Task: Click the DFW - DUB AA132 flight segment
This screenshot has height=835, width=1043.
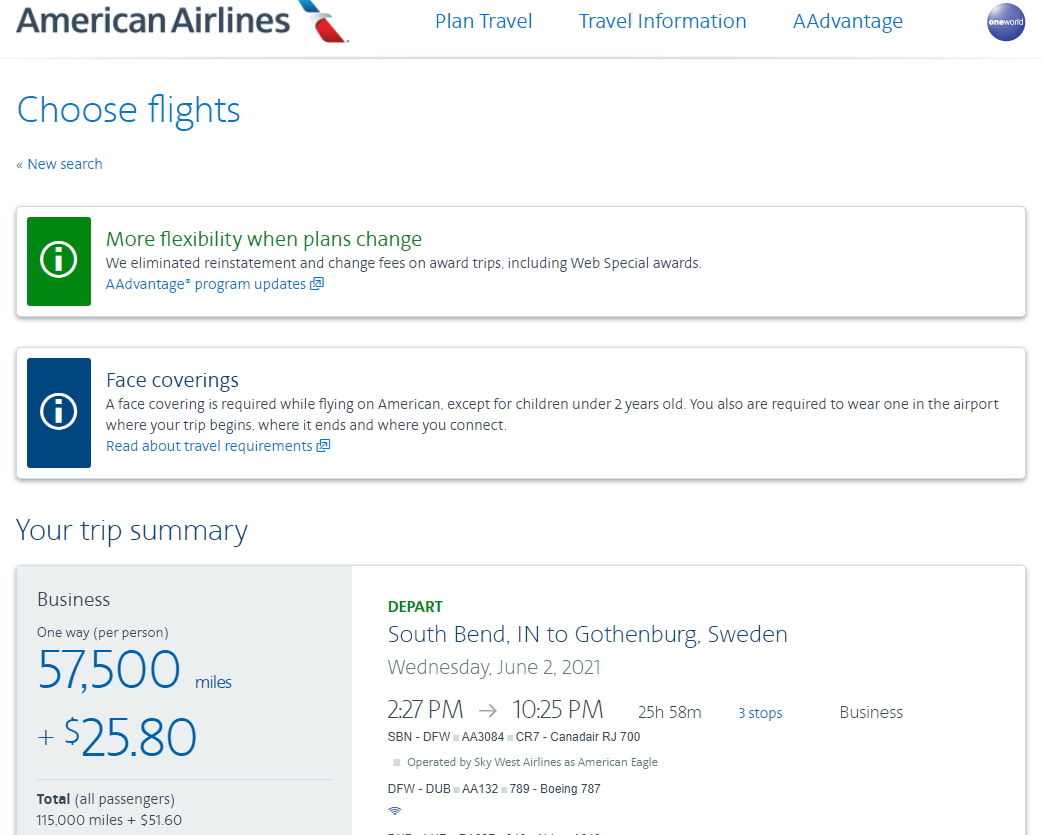Action: click(494, 788)
